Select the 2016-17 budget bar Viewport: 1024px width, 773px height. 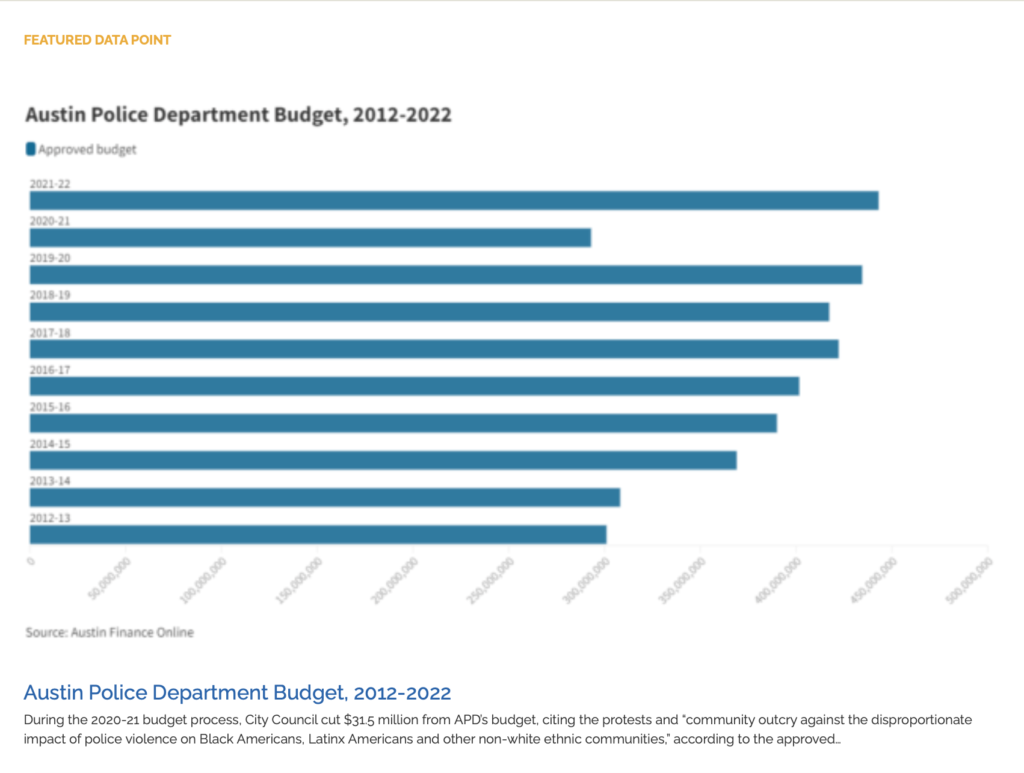(414, 386)
